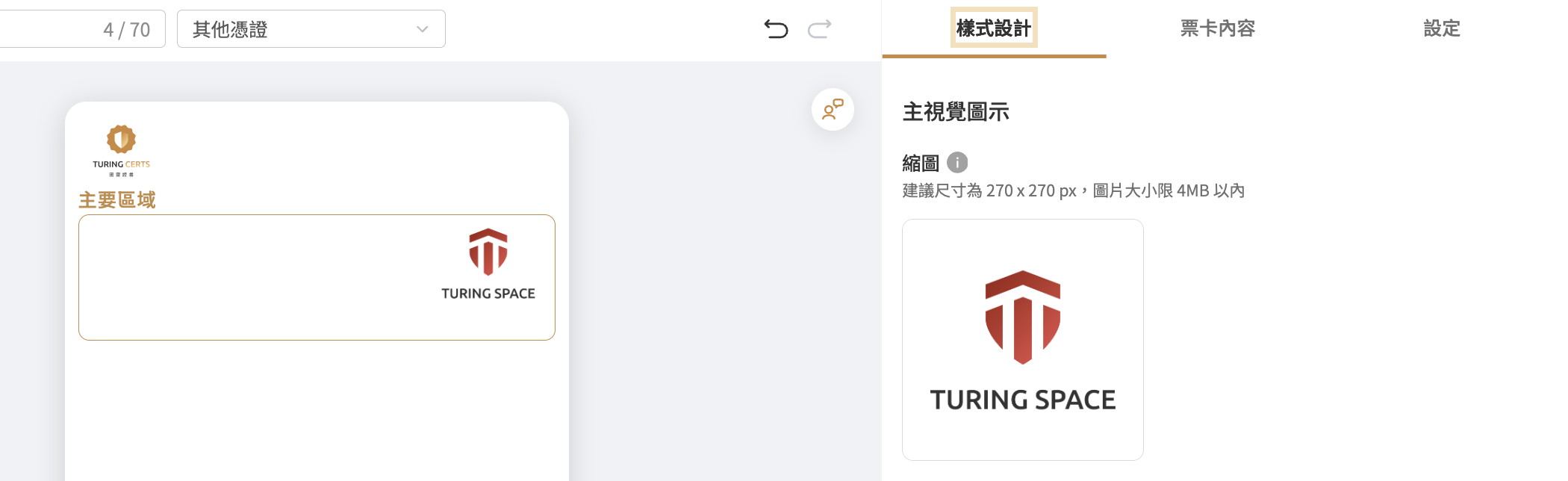
Task: Click the TURING SPACE text in card preview
Action: tap(488, 294)
